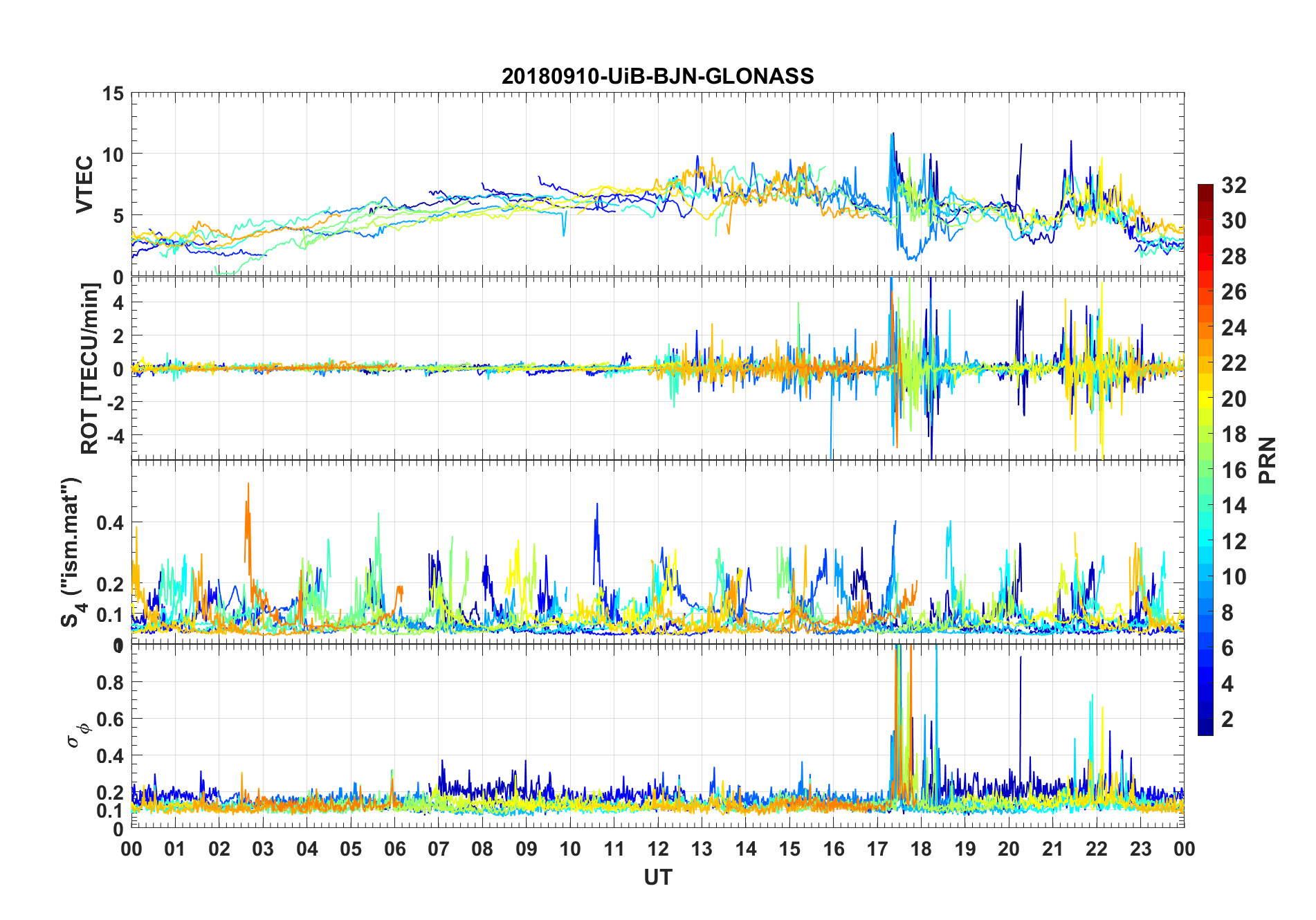
Task: Click the UT x-axis label
Action: pos(657,877)
